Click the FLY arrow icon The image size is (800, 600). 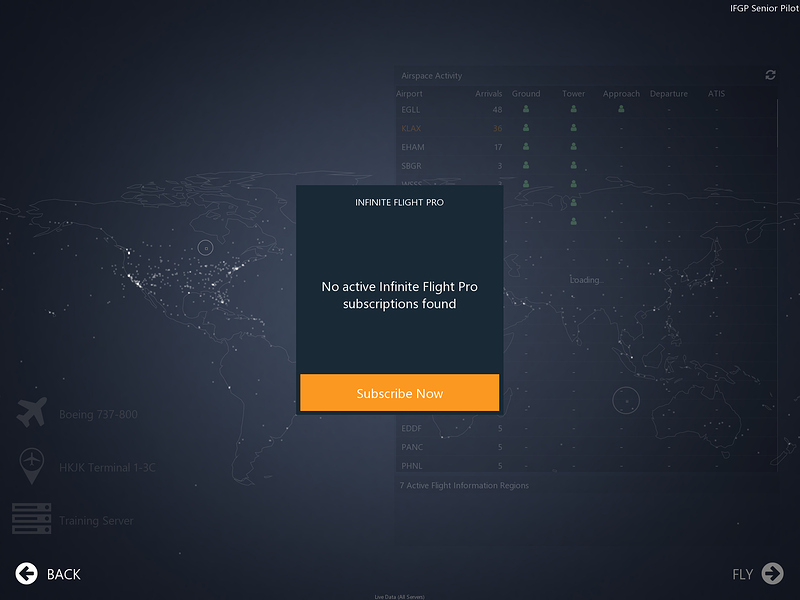point(772,573)
